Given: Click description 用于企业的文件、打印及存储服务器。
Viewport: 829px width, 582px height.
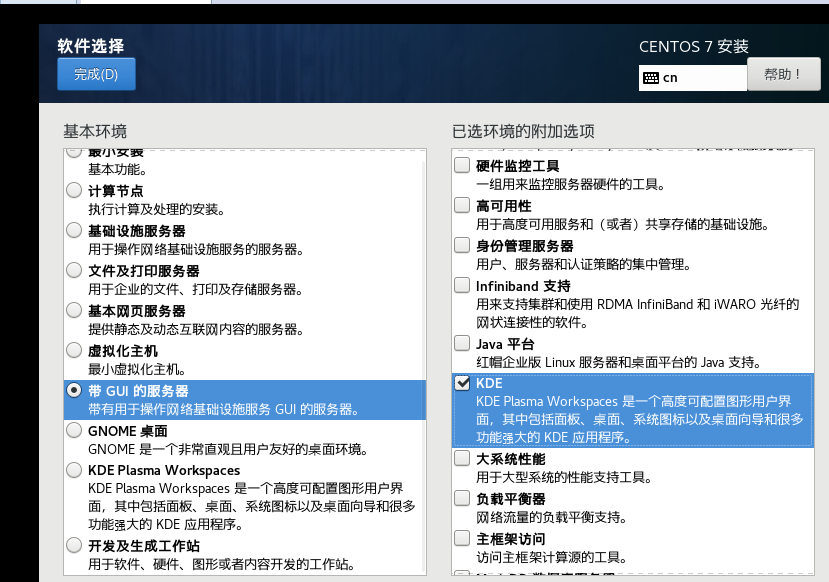Looking at the screenshot, I should tap(196, 290).
